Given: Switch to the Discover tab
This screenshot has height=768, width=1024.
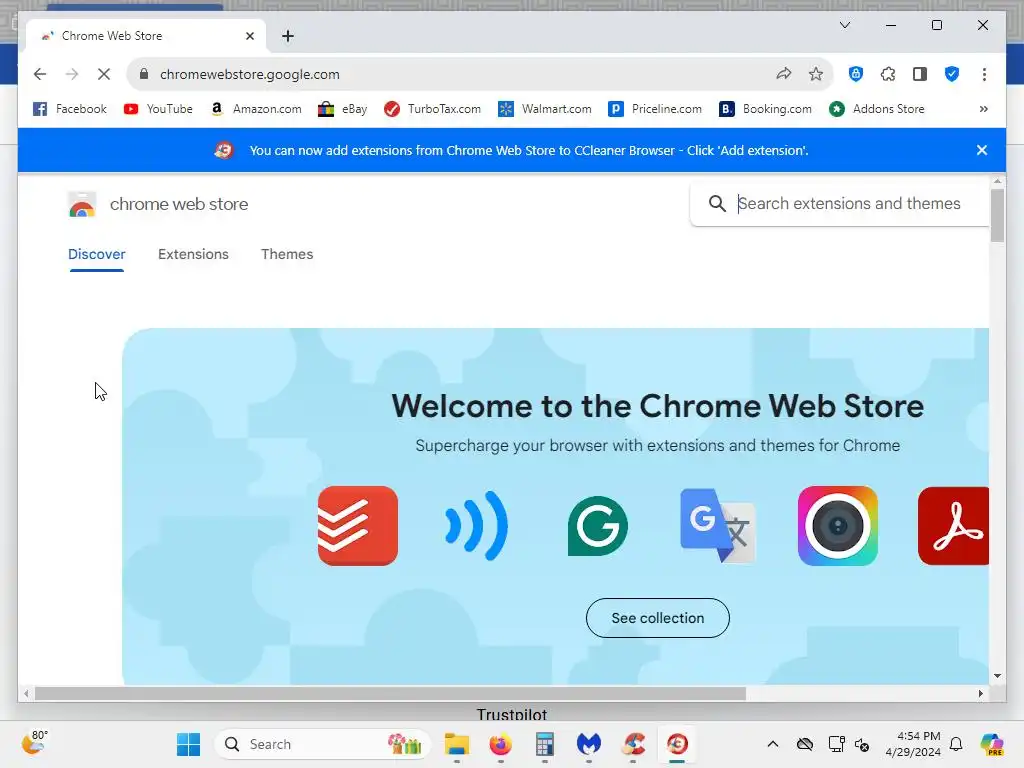Looking at the screenshot, I should (97, 255).
